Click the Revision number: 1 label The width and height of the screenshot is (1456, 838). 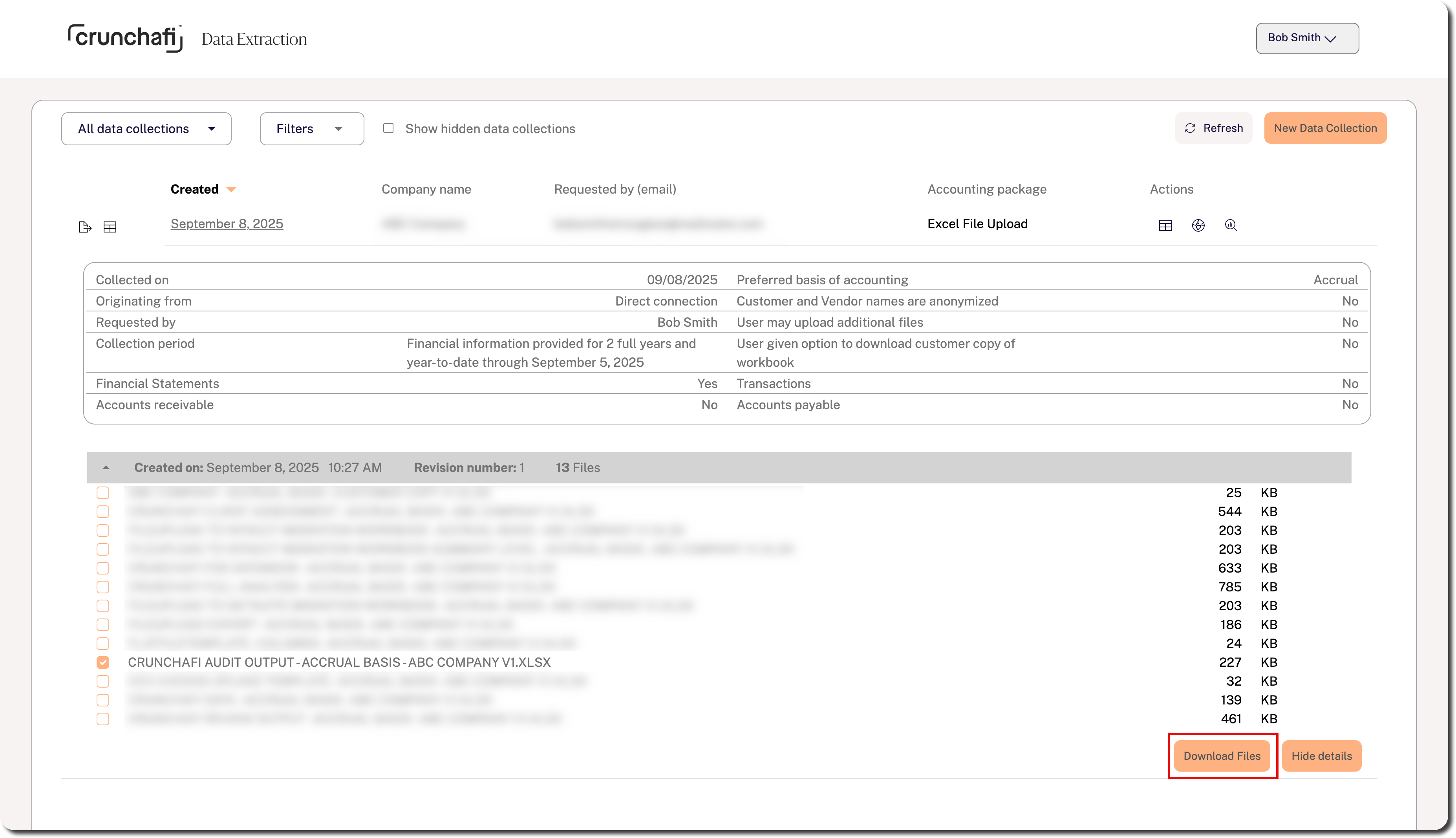click(469, 468)
